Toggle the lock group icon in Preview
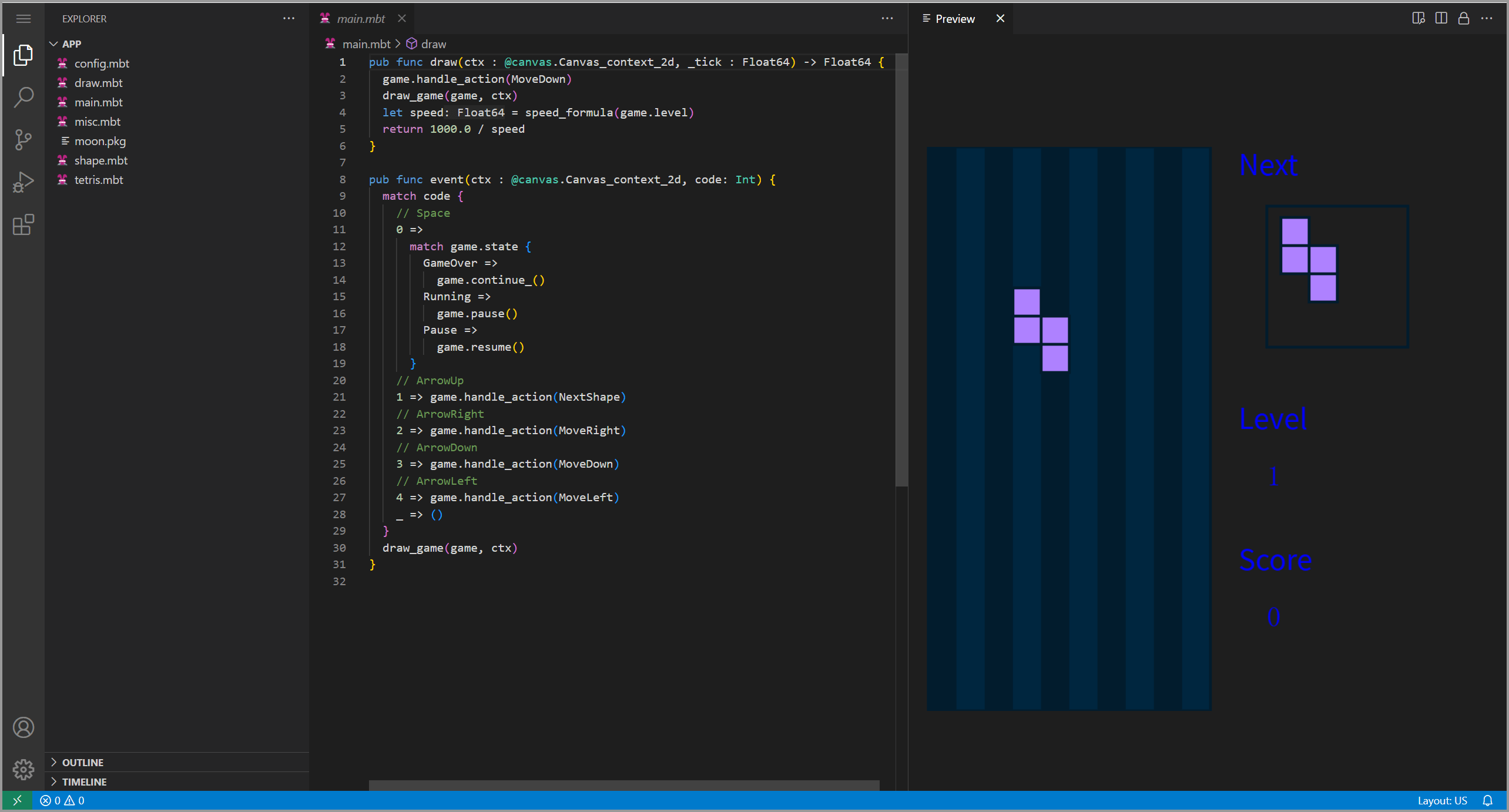The width and height of the screenshot is (1509, 812). 1463,18
